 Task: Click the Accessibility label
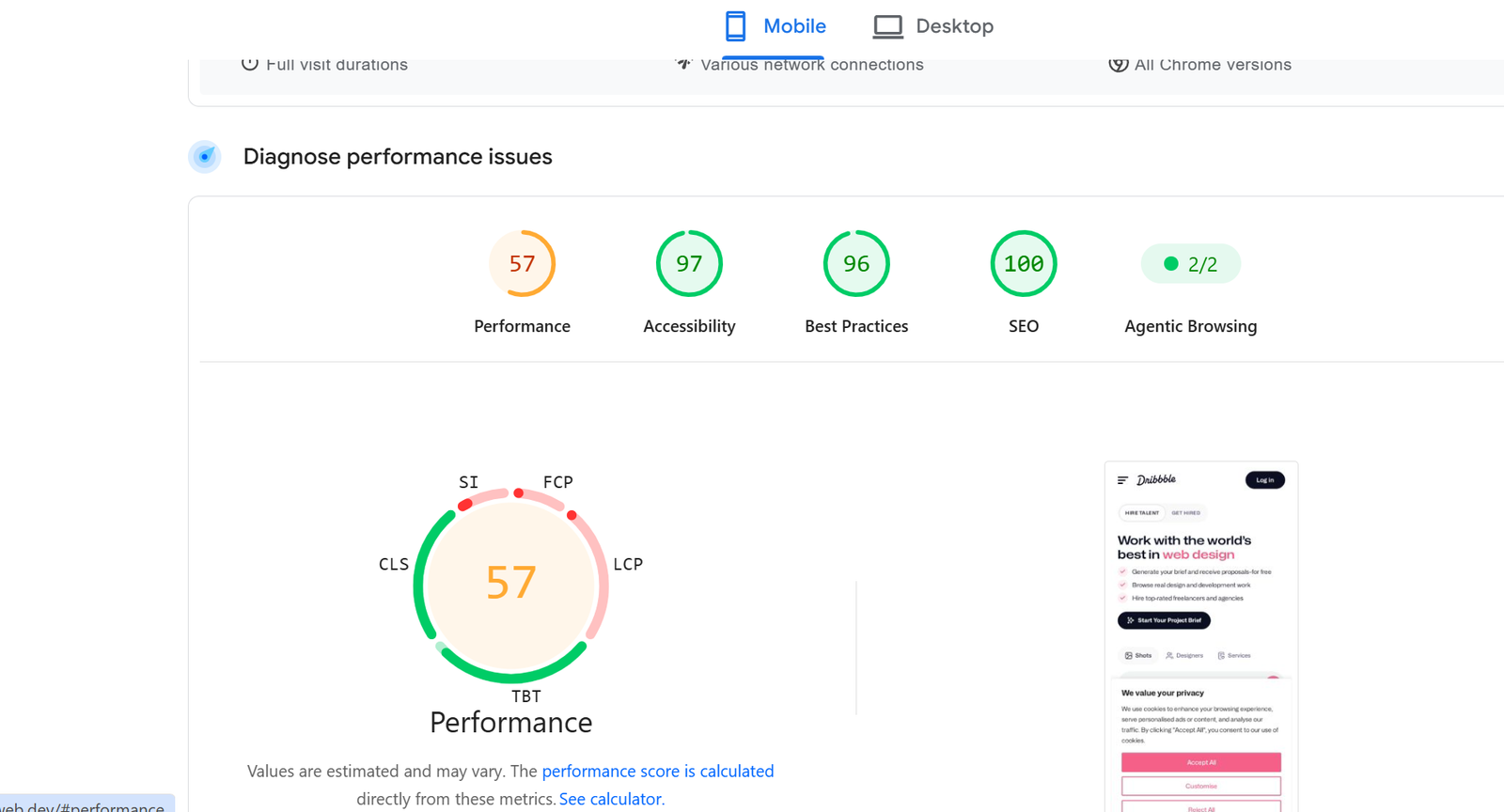689,326
